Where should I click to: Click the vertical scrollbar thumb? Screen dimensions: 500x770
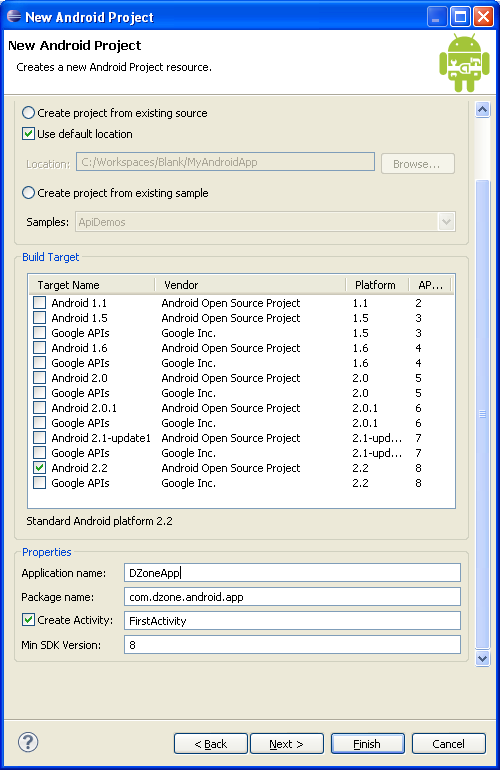482,414
